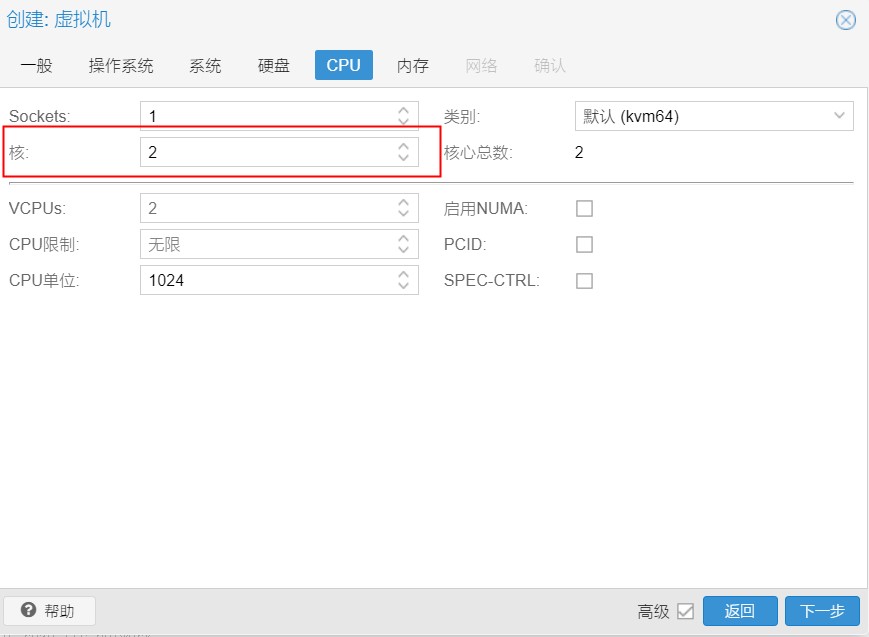
Task: Switch to the 操作系统 tab
Action: pyautogui.click(x=121, y=65)
